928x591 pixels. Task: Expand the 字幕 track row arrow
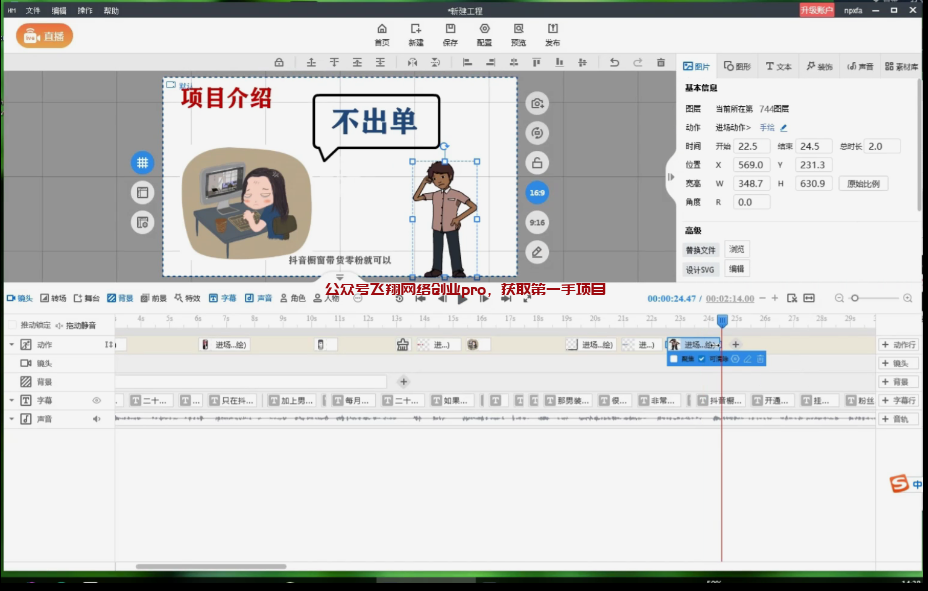click(12, 400)
